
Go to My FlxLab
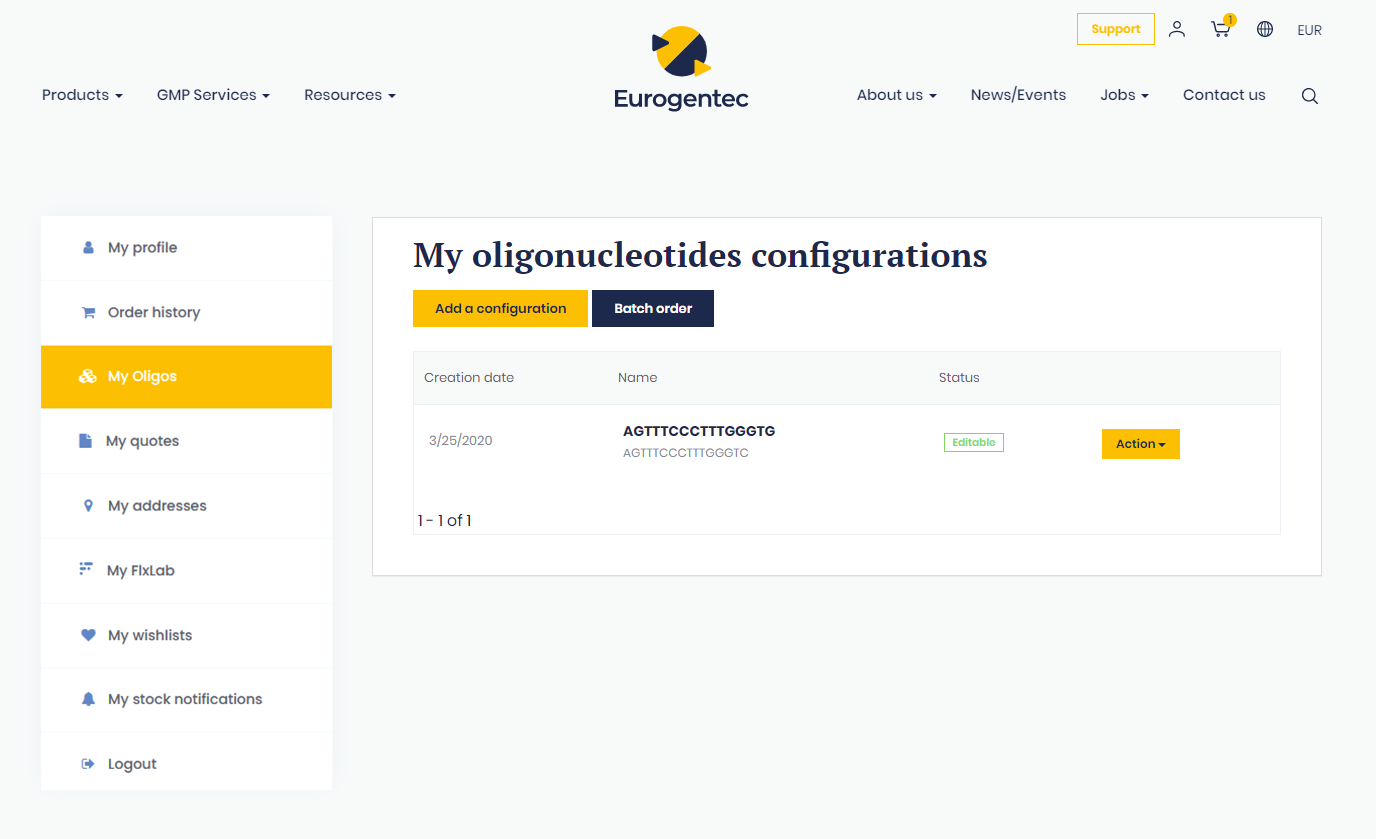point(186,570)
